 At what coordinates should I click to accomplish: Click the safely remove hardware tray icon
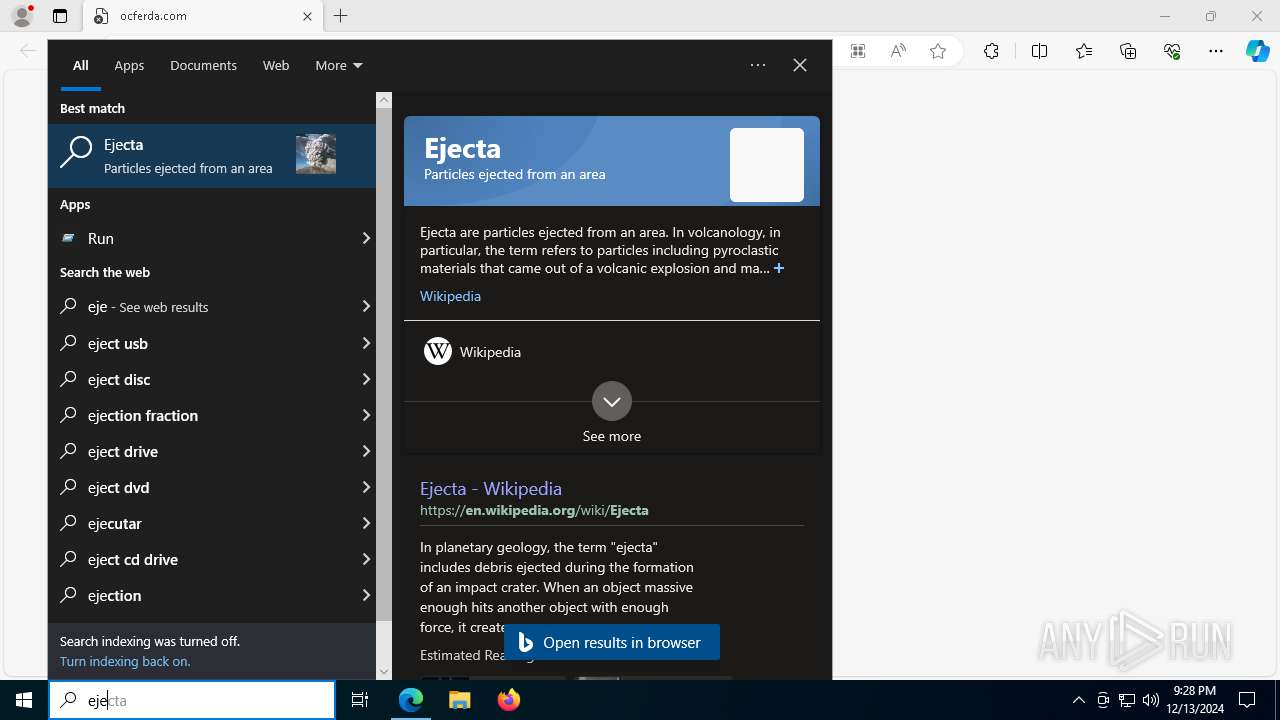(x=1103, y=700)
